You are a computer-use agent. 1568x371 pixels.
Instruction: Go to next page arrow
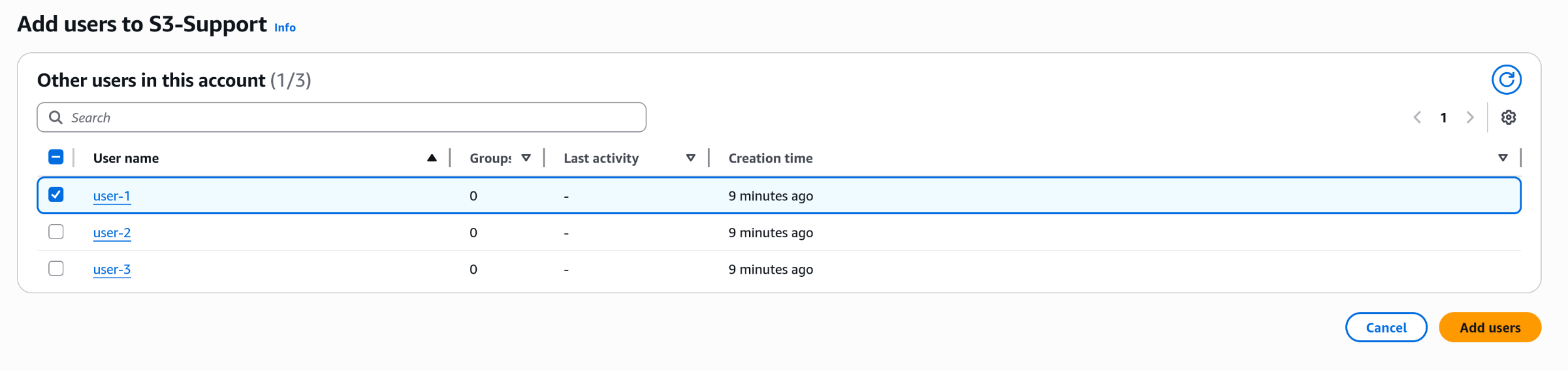click(x=1470, y=117)
